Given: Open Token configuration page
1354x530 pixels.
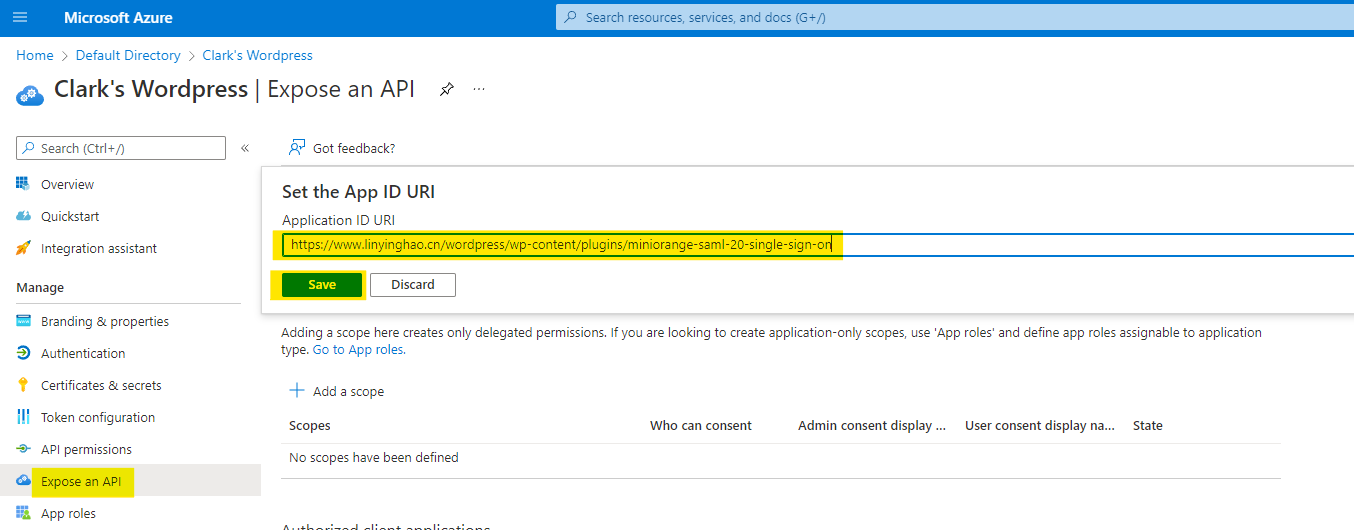Looking at the screenshot, I should tap(97, 417).
